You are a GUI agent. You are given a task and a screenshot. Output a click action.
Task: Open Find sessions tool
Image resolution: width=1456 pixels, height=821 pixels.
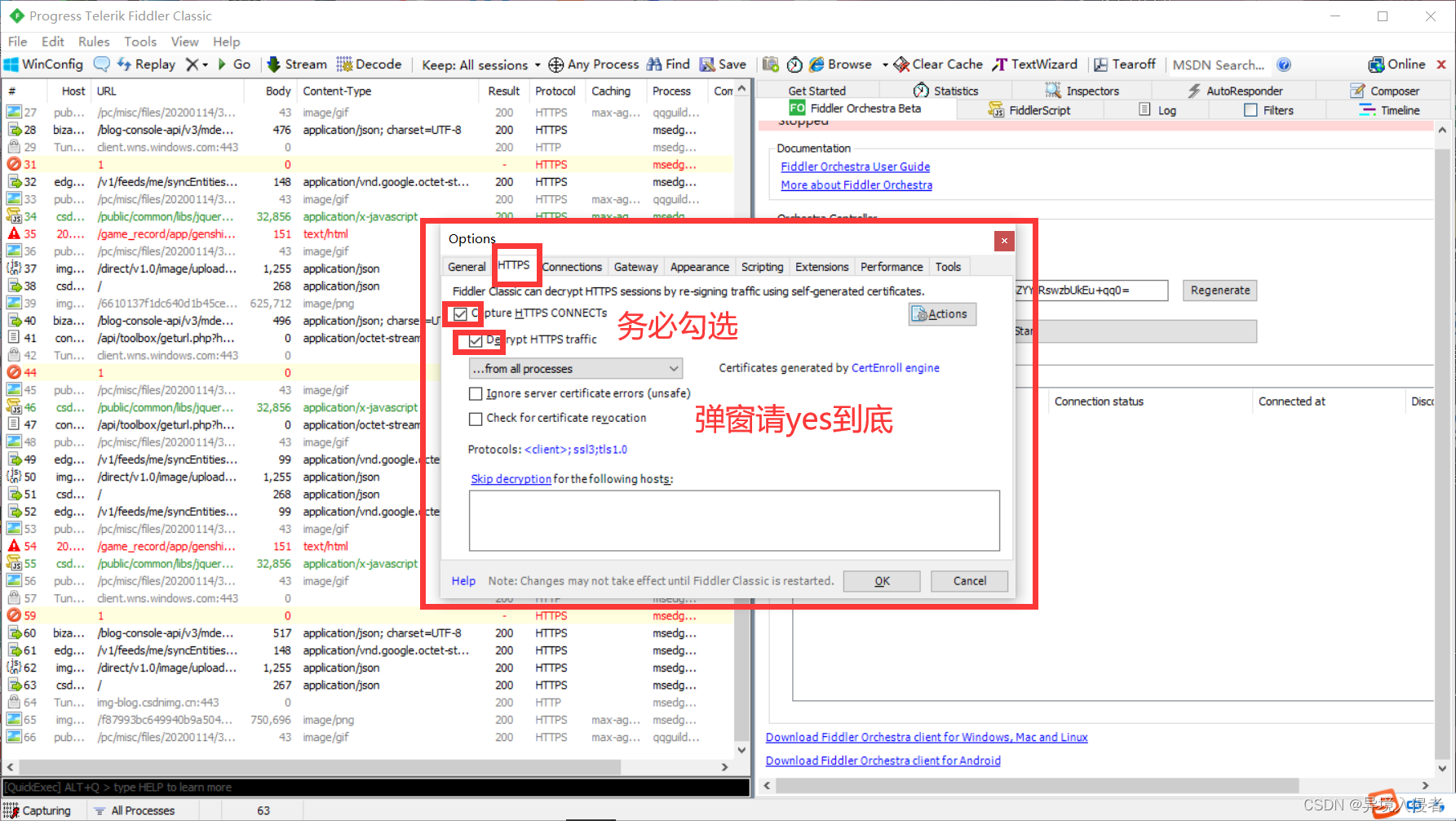pos(668,64)
